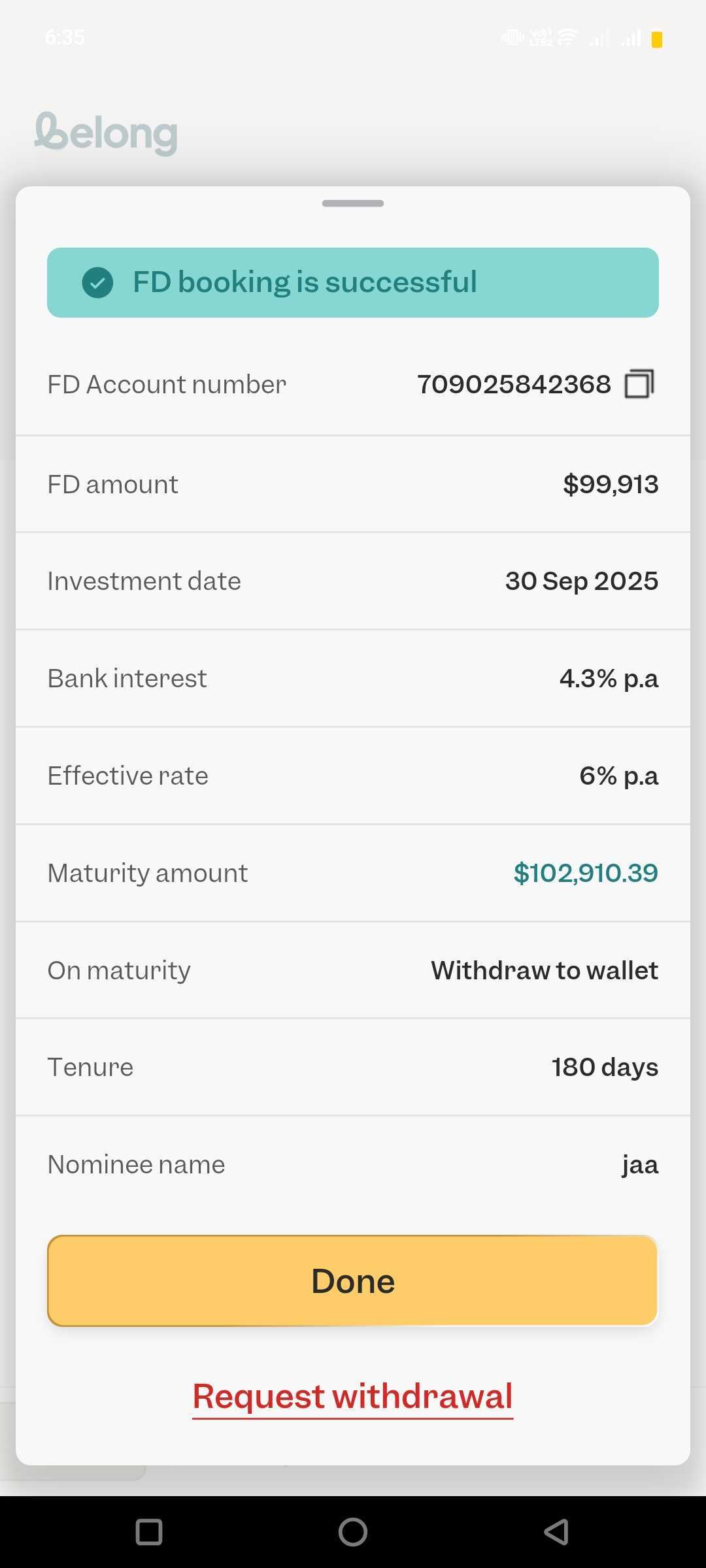Viewport: 706px width, 1568px height.
Task: Tap the FD amount $99,913 value
Action: tap(611, 484)
